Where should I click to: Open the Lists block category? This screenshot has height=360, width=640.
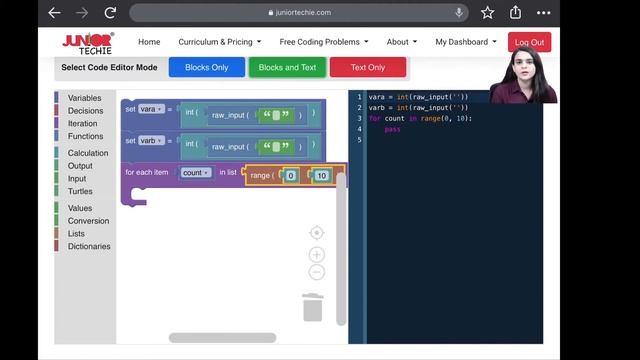(x=76, y=233)
